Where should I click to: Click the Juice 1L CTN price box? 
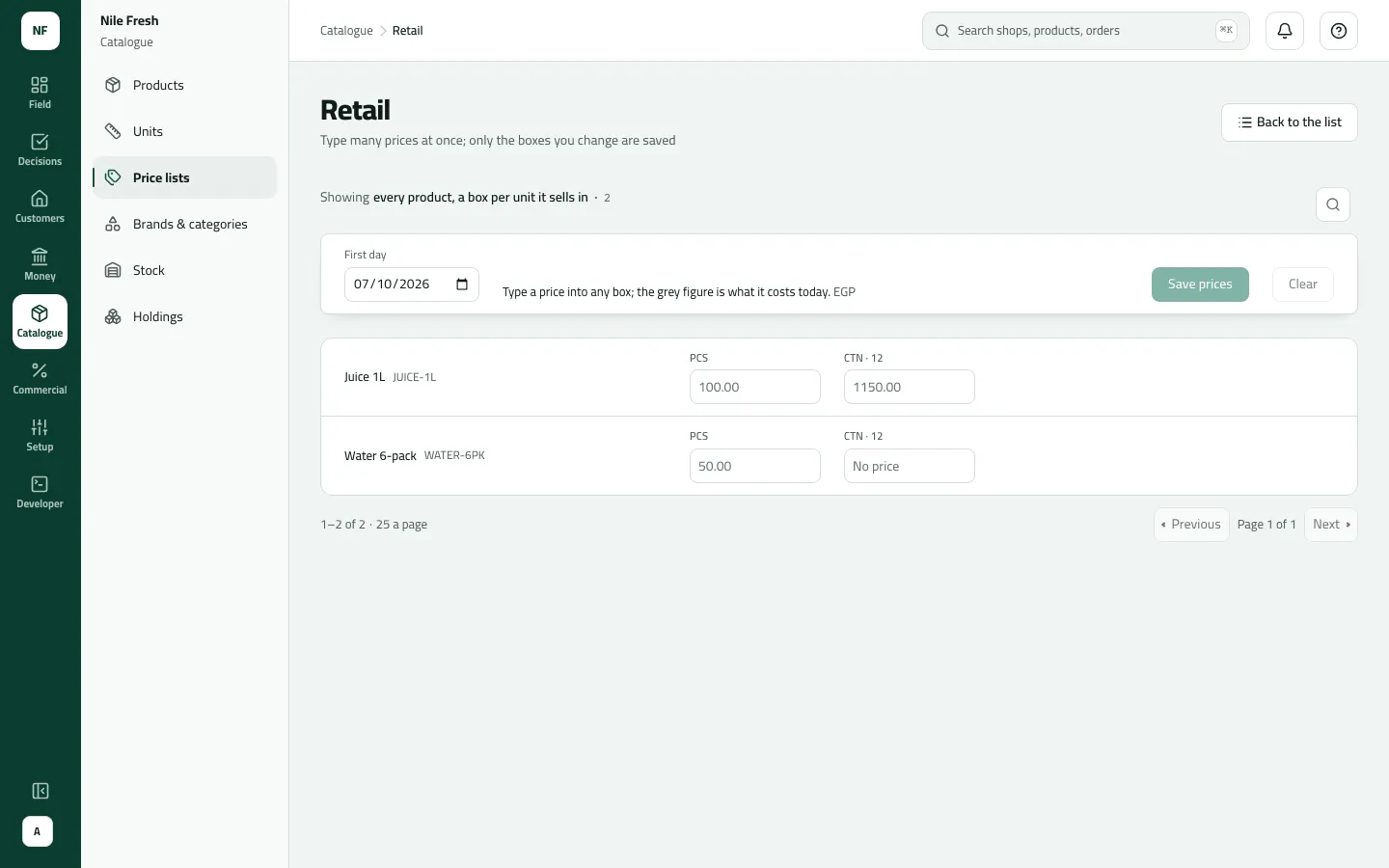click(x=910, y=387)
